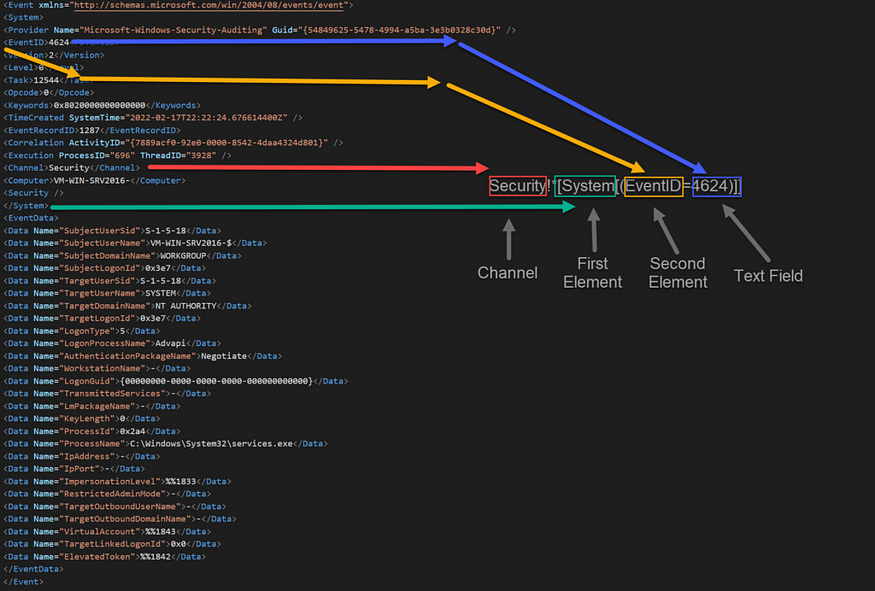Select 4624 in the XML EventID line
This screenshot has height=591, width=875.
coord(59,42)
